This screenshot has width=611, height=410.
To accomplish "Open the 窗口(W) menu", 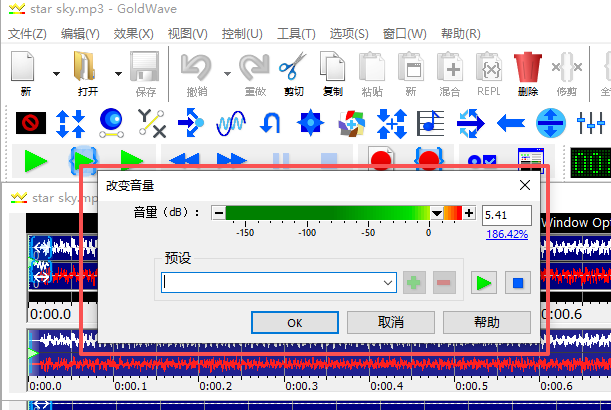I will [x=404, y=34].
